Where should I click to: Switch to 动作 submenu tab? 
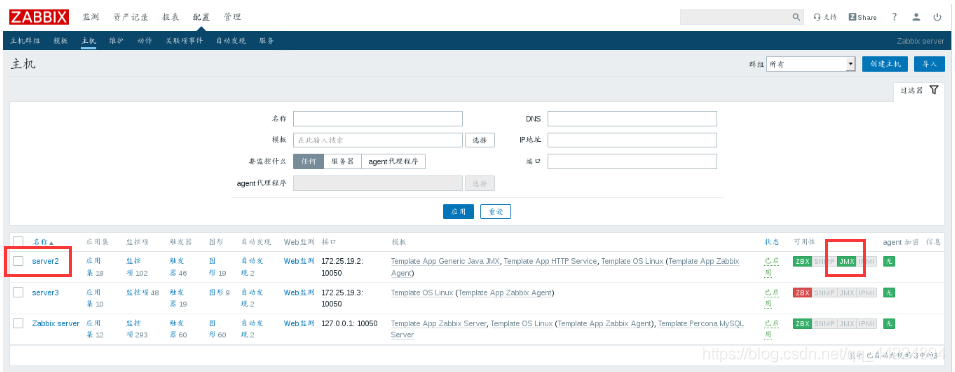144,41
